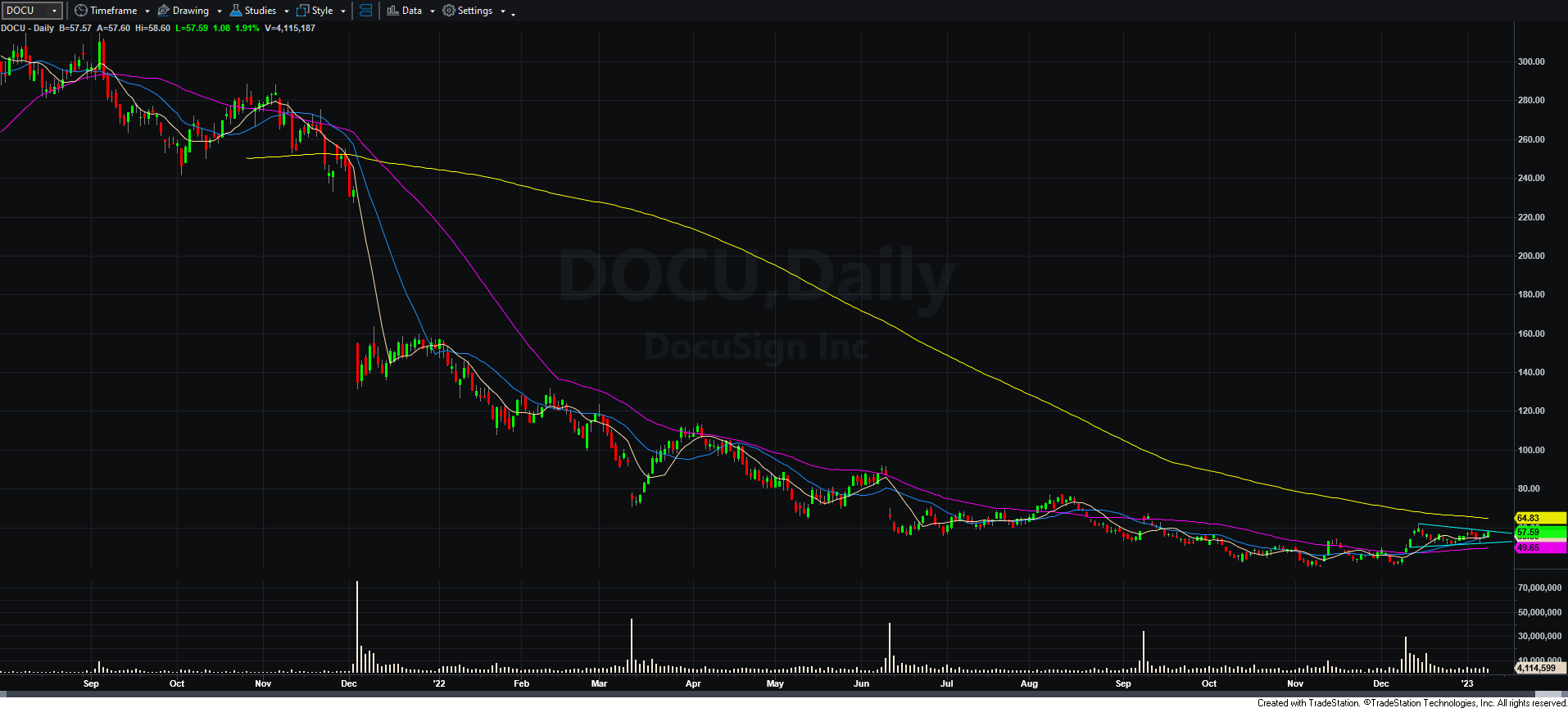Click the Style squares icon
This screenshot has width=1568, height=708.
pos(303,11)
